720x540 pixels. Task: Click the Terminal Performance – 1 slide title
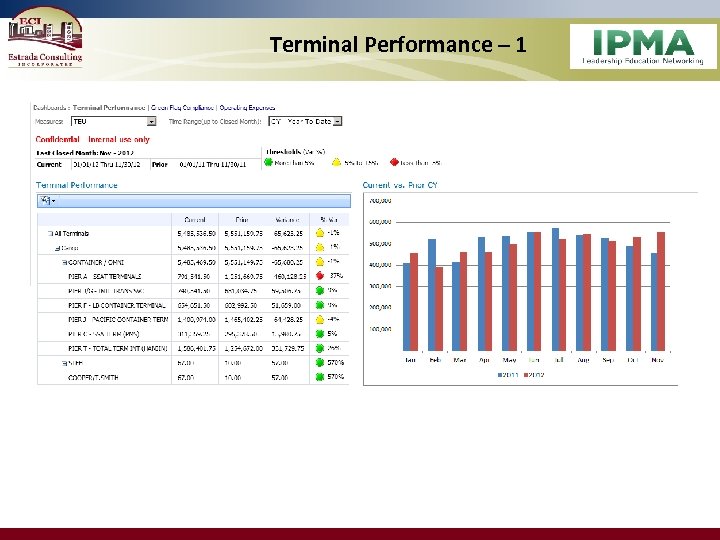pos(398,45)
